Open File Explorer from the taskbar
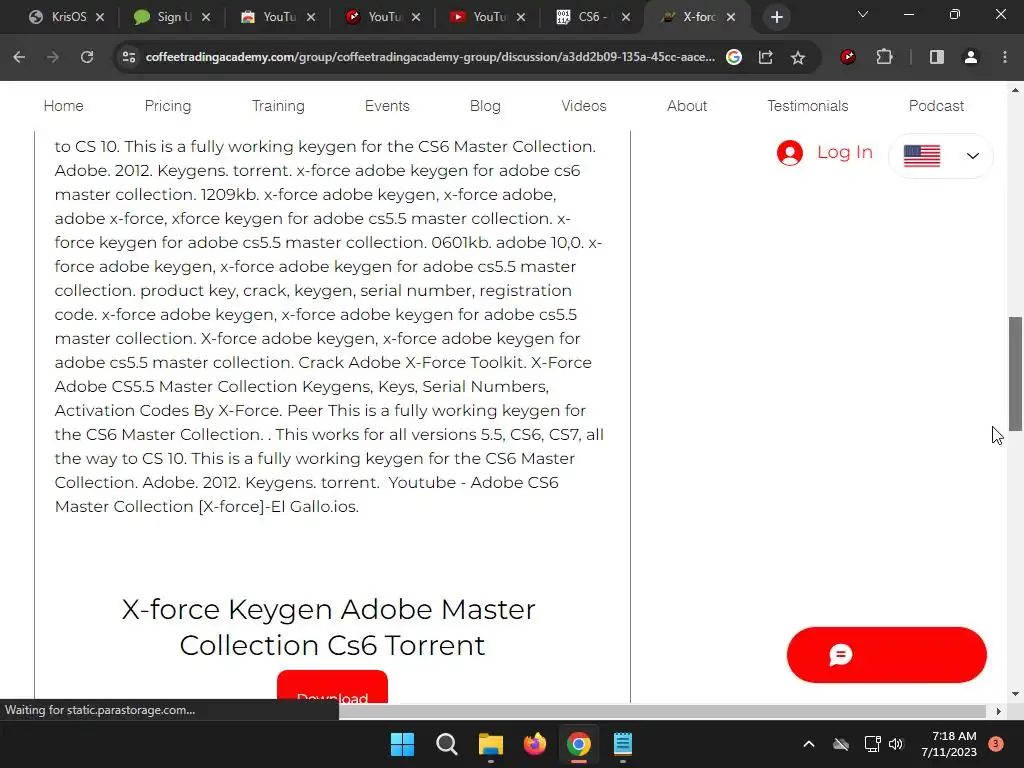Screen dimensions: 1024x768 490,744
